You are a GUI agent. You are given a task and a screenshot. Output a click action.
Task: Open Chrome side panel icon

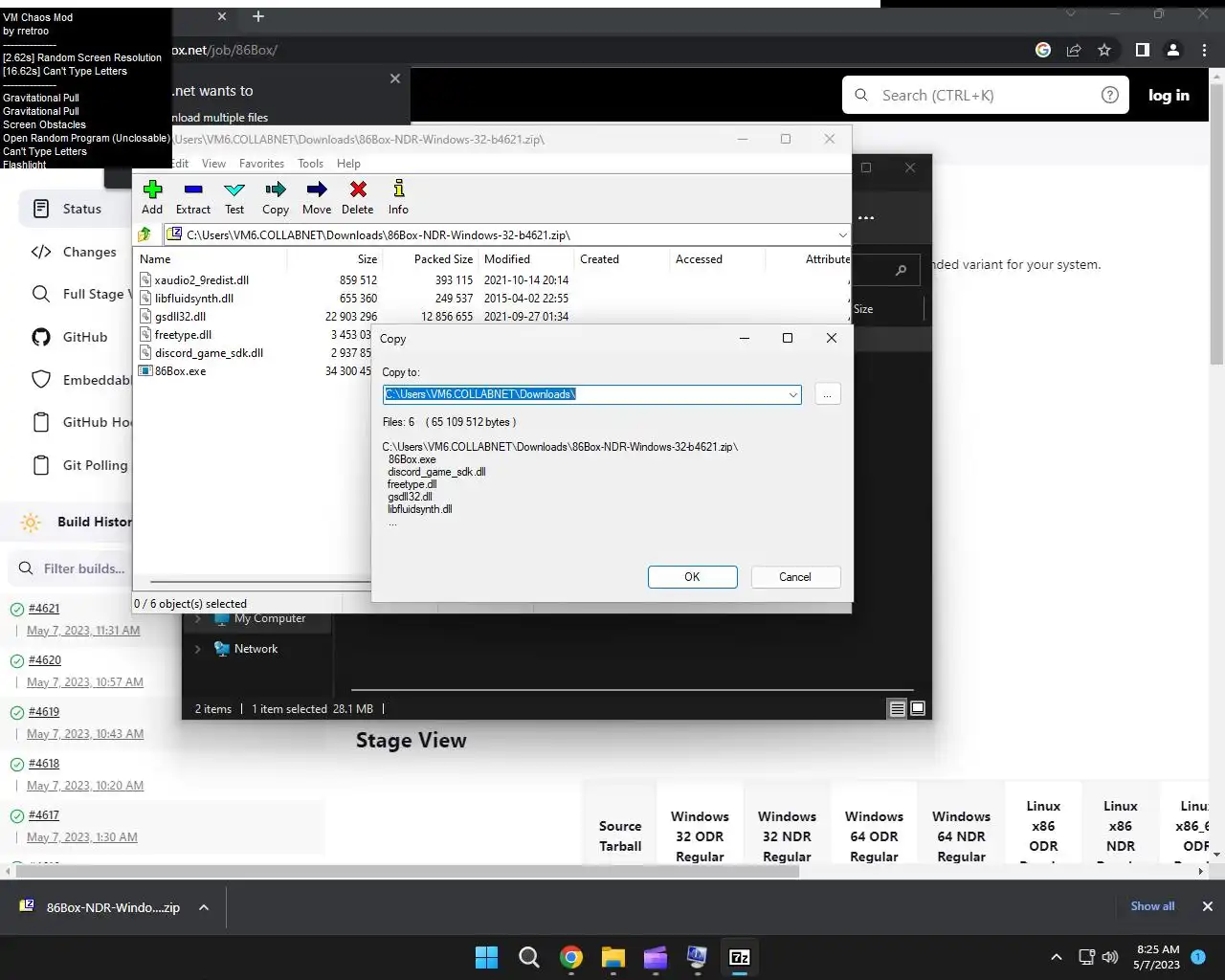1142,50
